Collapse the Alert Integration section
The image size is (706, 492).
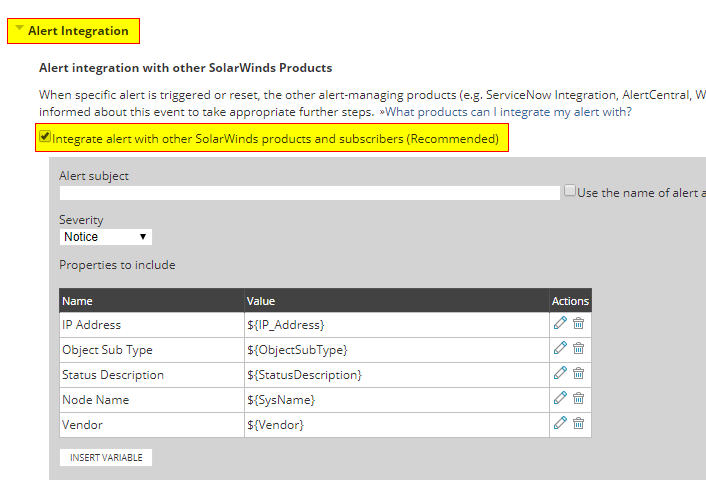point(19,30)
